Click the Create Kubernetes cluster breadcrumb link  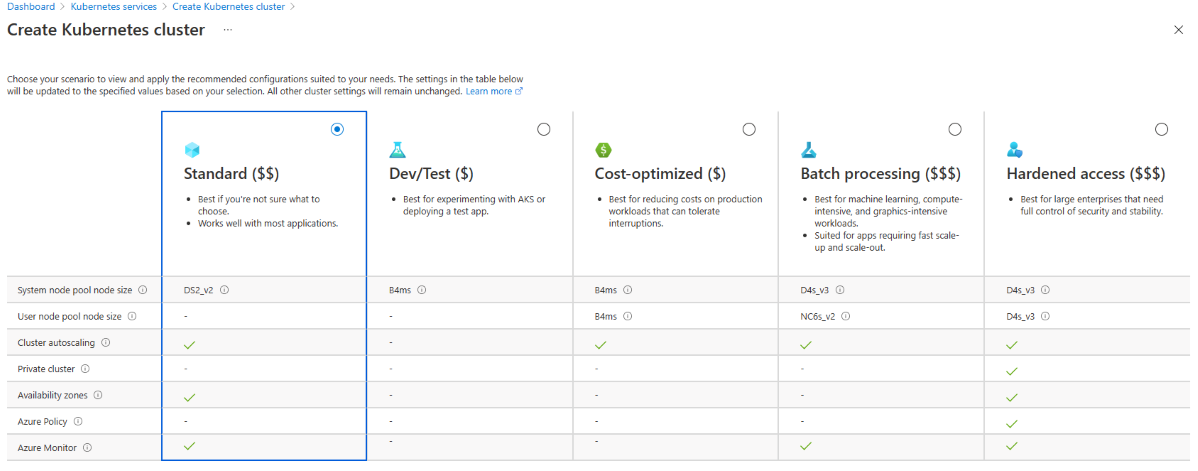point(228,7)
